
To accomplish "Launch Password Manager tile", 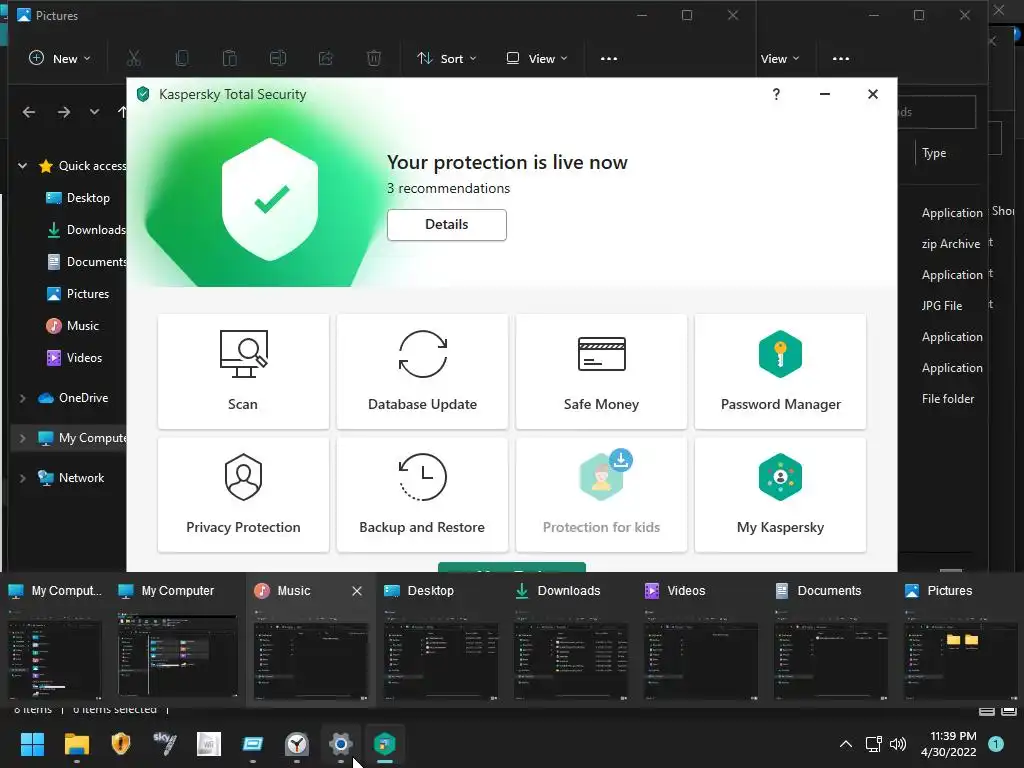I will point(780,372).
